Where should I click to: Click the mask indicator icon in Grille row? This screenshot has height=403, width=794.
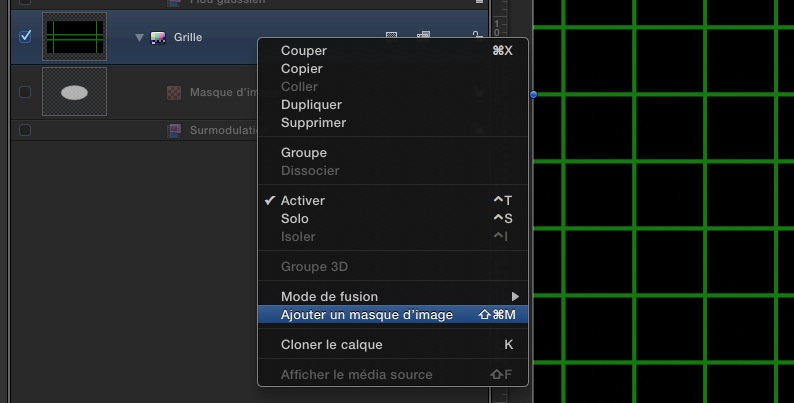[x=392, y=38]
